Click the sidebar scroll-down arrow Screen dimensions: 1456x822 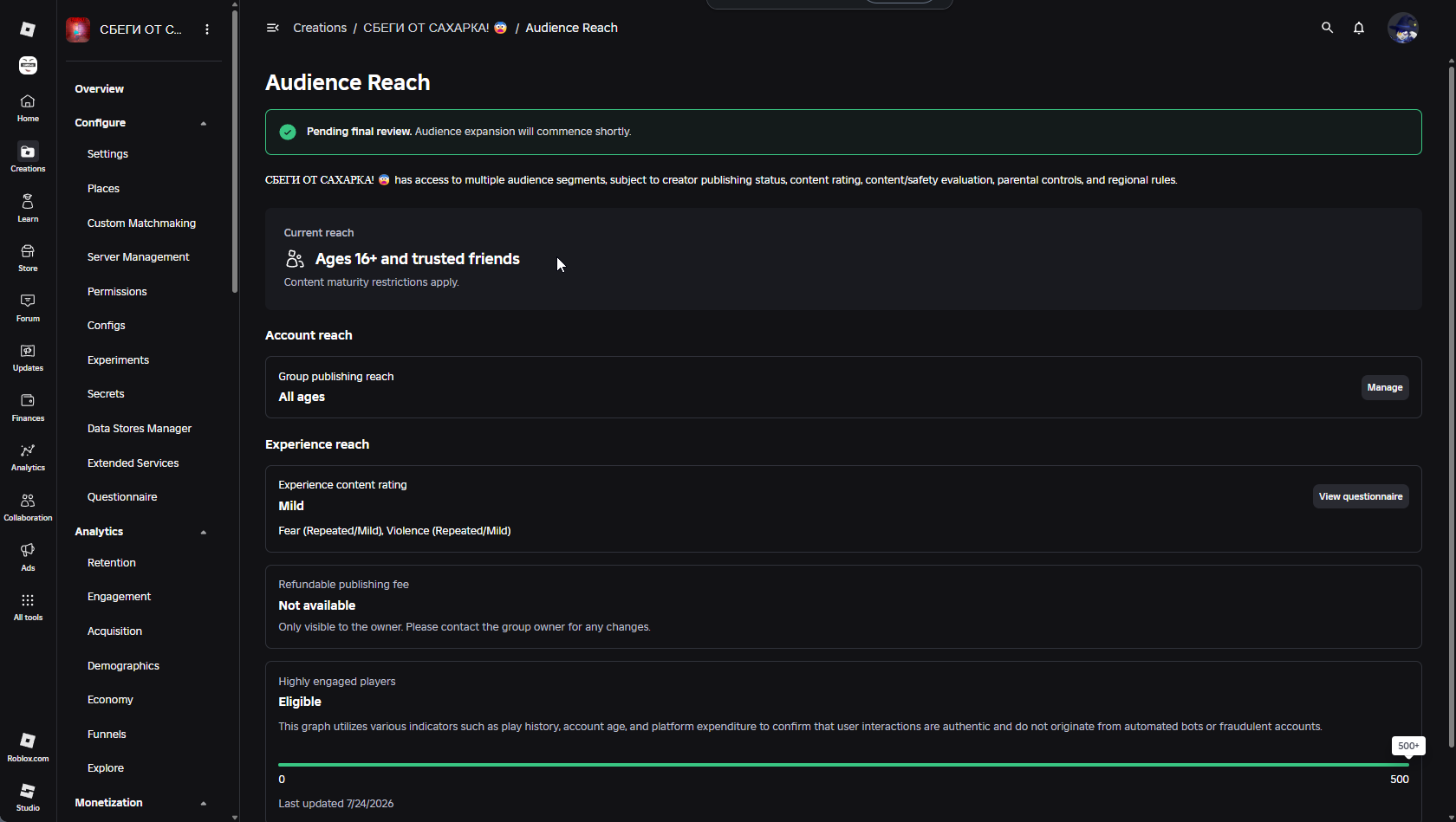[x=235, y=817]
